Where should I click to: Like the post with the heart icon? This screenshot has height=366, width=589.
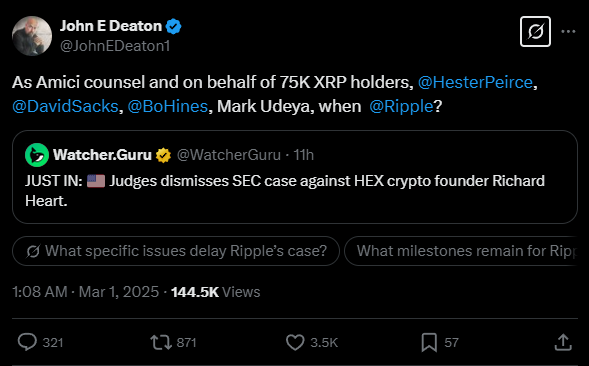(x=295, y=342)
